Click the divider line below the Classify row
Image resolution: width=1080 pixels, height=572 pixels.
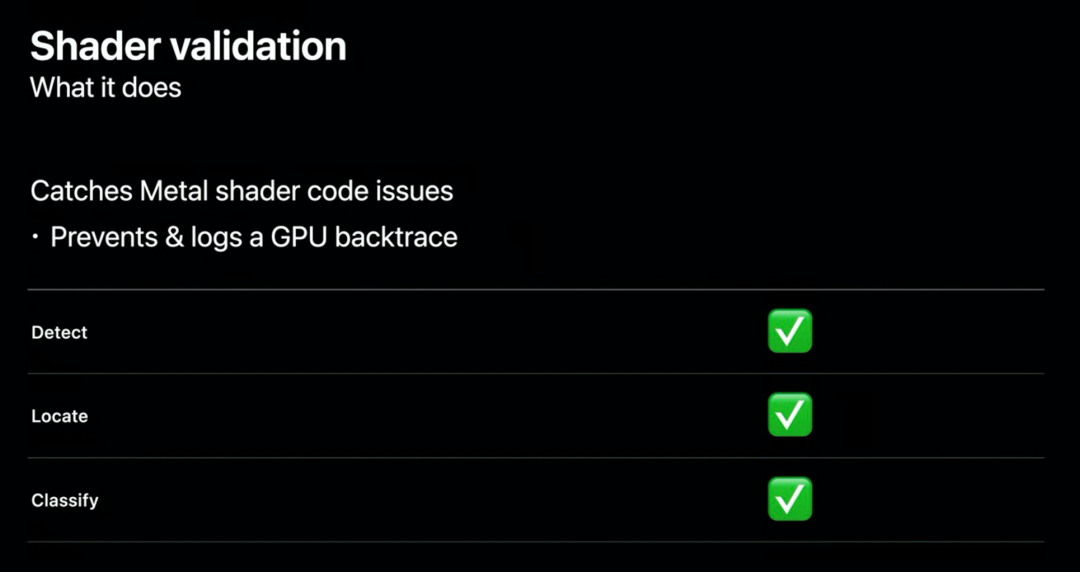point(536,542)
